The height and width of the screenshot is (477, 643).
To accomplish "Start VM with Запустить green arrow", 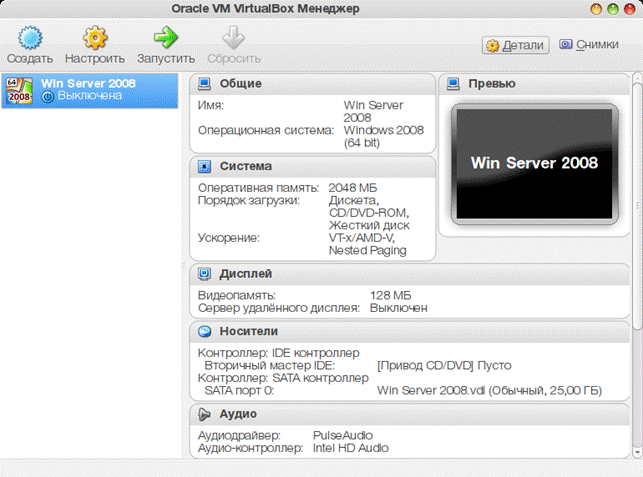I will [x=166, y=37].
